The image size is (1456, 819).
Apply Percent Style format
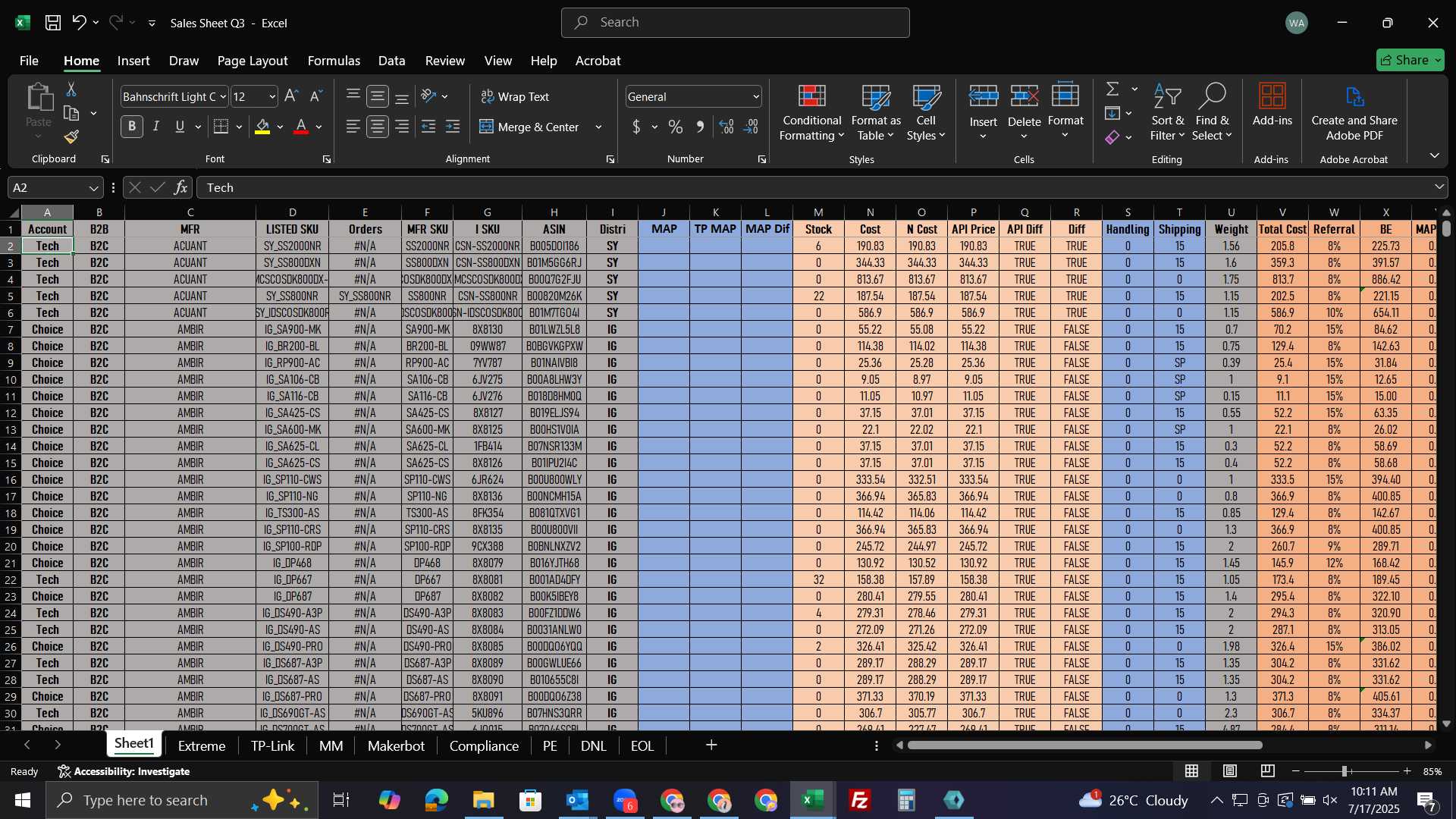[x=675, y=127]
